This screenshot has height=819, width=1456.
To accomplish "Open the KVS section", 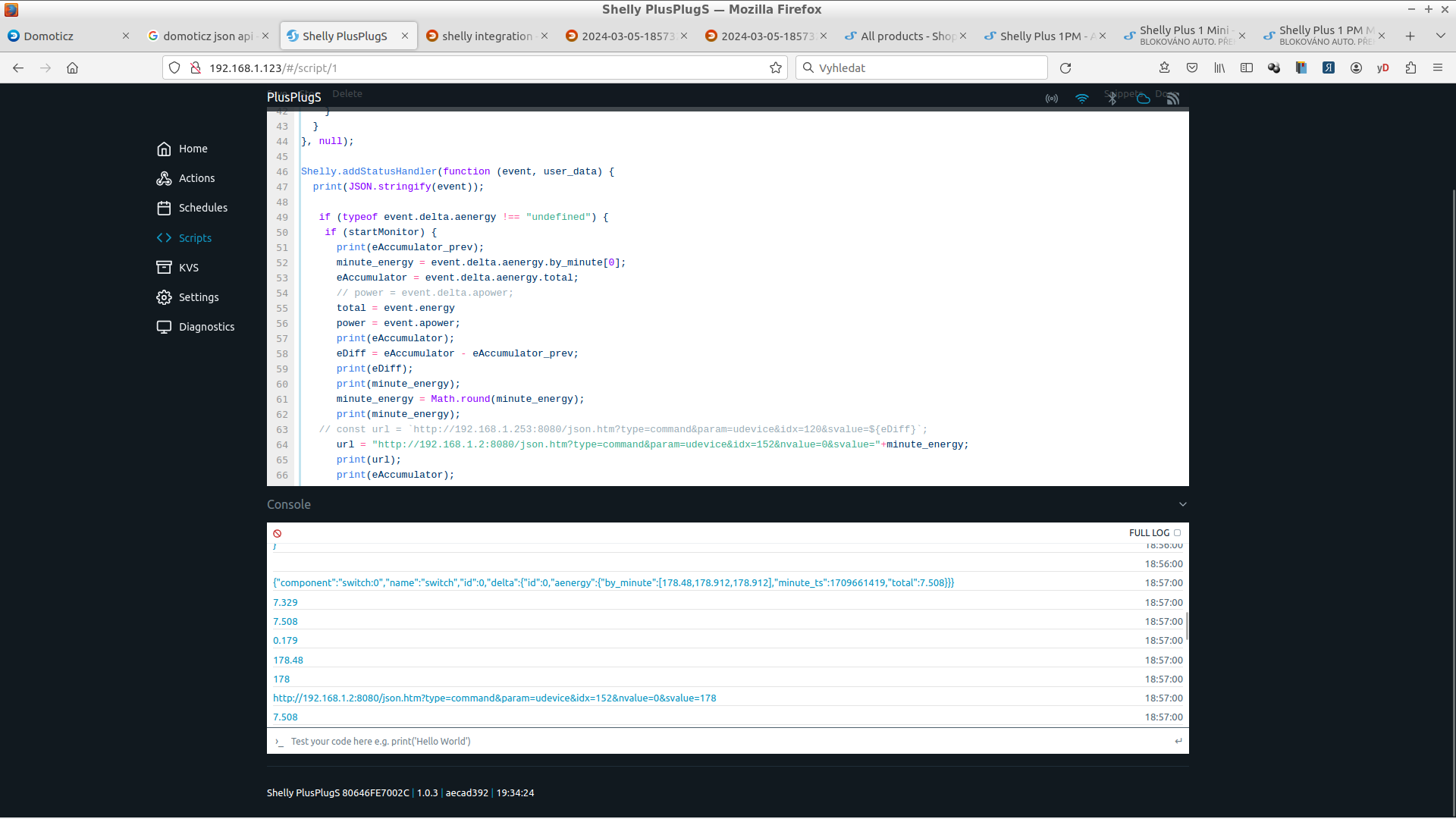I will click(x=177, y=268).
